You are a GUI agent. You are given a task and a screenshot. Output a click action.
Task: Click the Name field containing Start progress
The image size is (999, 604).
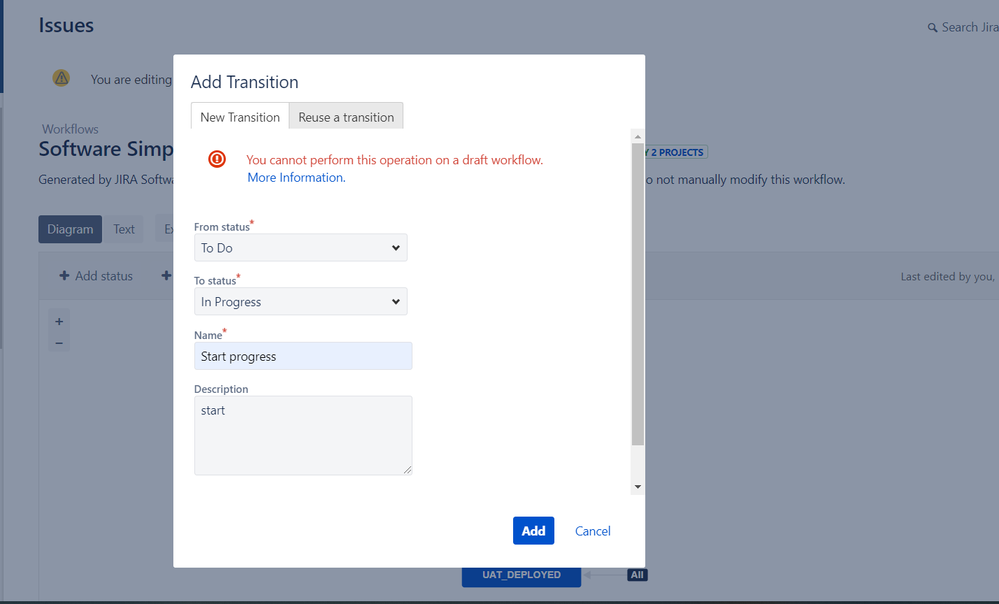pos(302,356)
